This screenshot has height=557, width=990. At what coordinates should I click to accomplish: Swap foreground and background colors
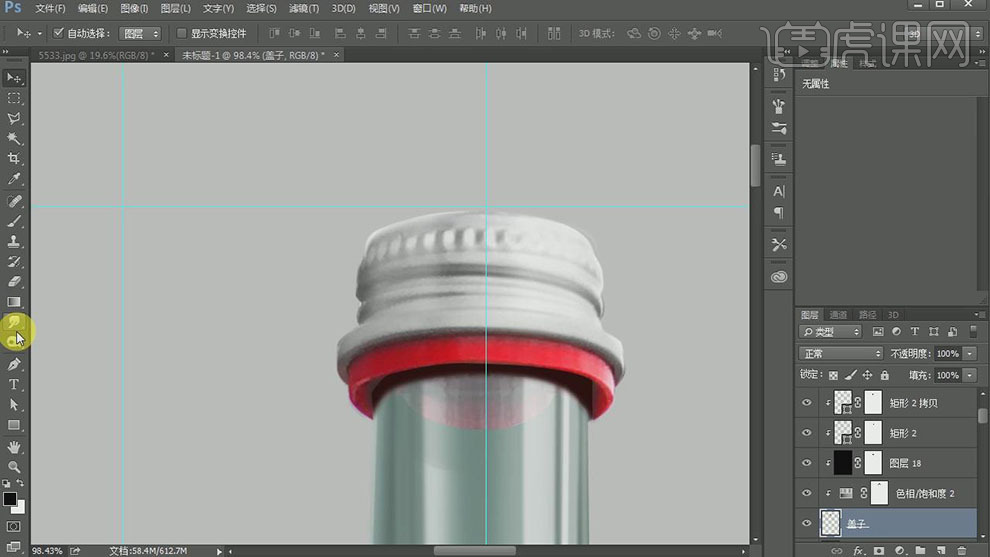(20, 483)
